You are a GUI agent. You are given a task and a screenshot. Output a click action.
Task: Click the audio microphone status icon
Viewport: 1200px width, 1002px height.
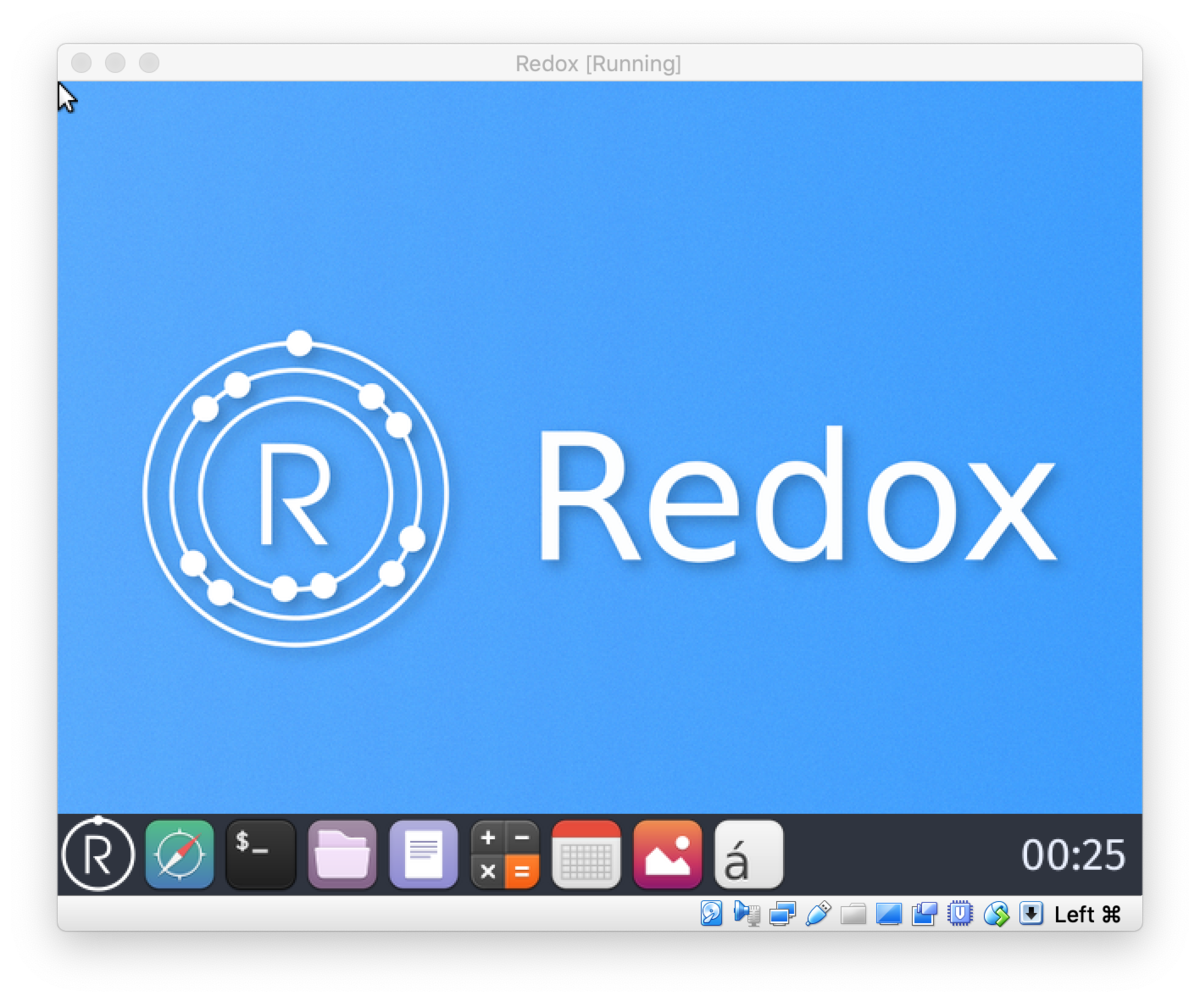[x=746, y=913]
